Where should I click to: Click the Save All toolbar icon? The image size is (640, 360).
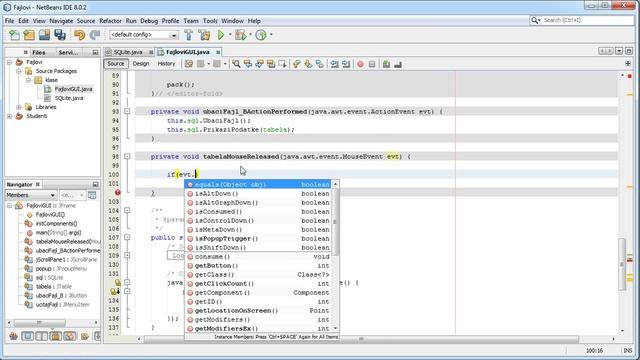pyautogui.click(x=60, y=35)
